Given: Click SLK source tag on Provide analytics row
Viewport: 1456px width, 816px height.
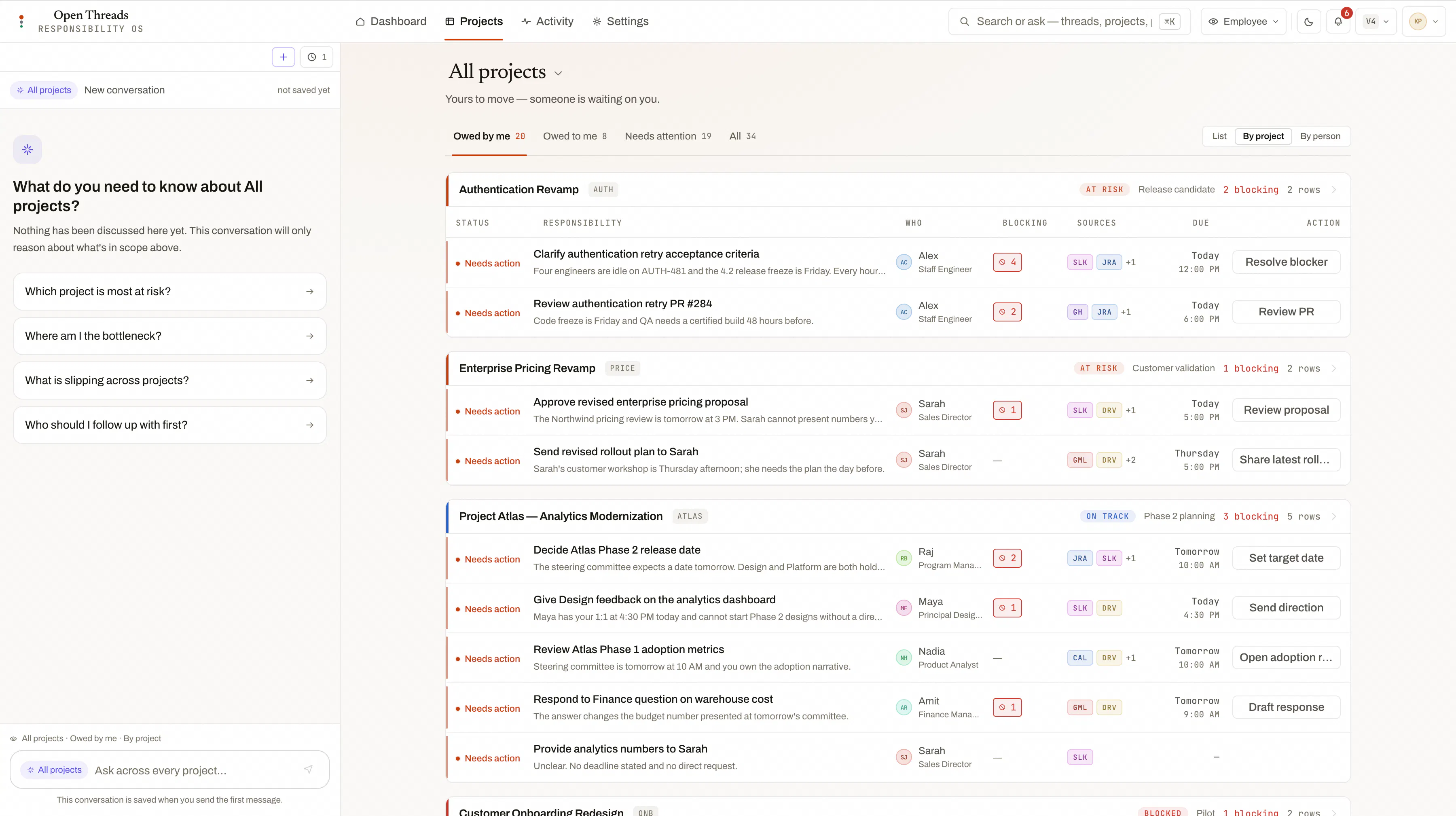Looking at the screenshot, I should (1080, 757).
